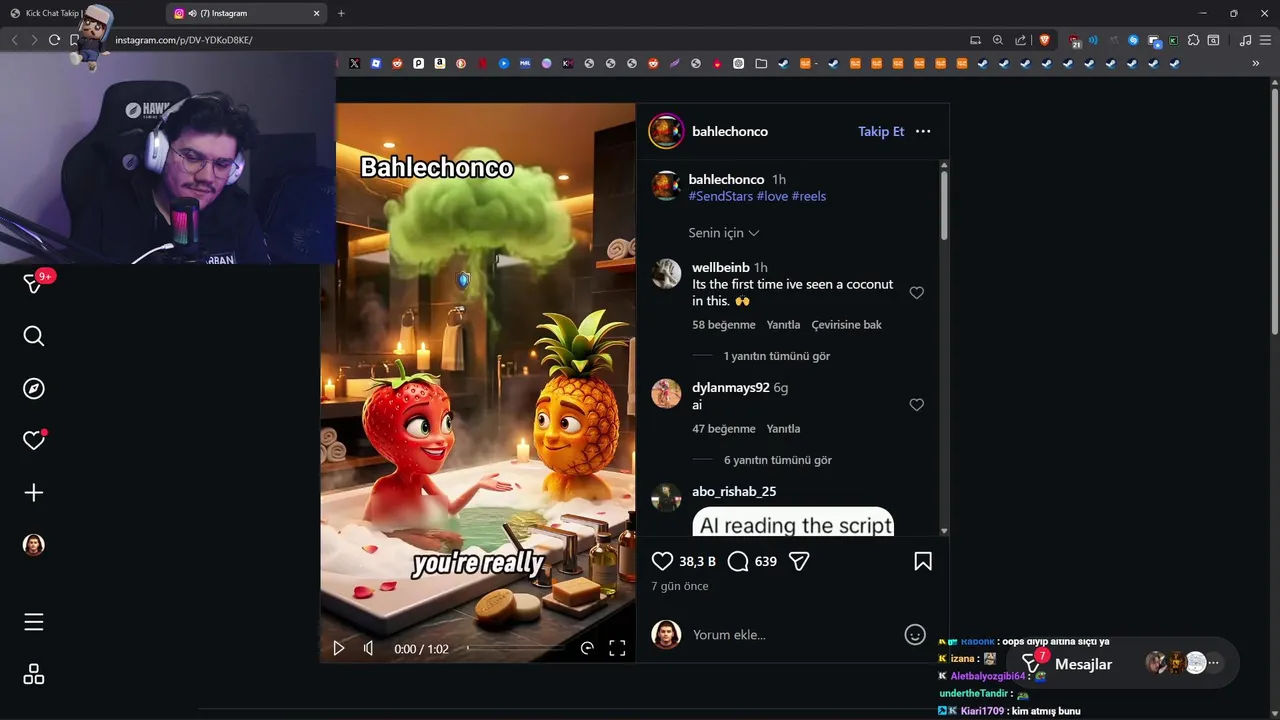Click the Shazam extension icon
Screen dimensions: 1280x720
coord(1133,40)
